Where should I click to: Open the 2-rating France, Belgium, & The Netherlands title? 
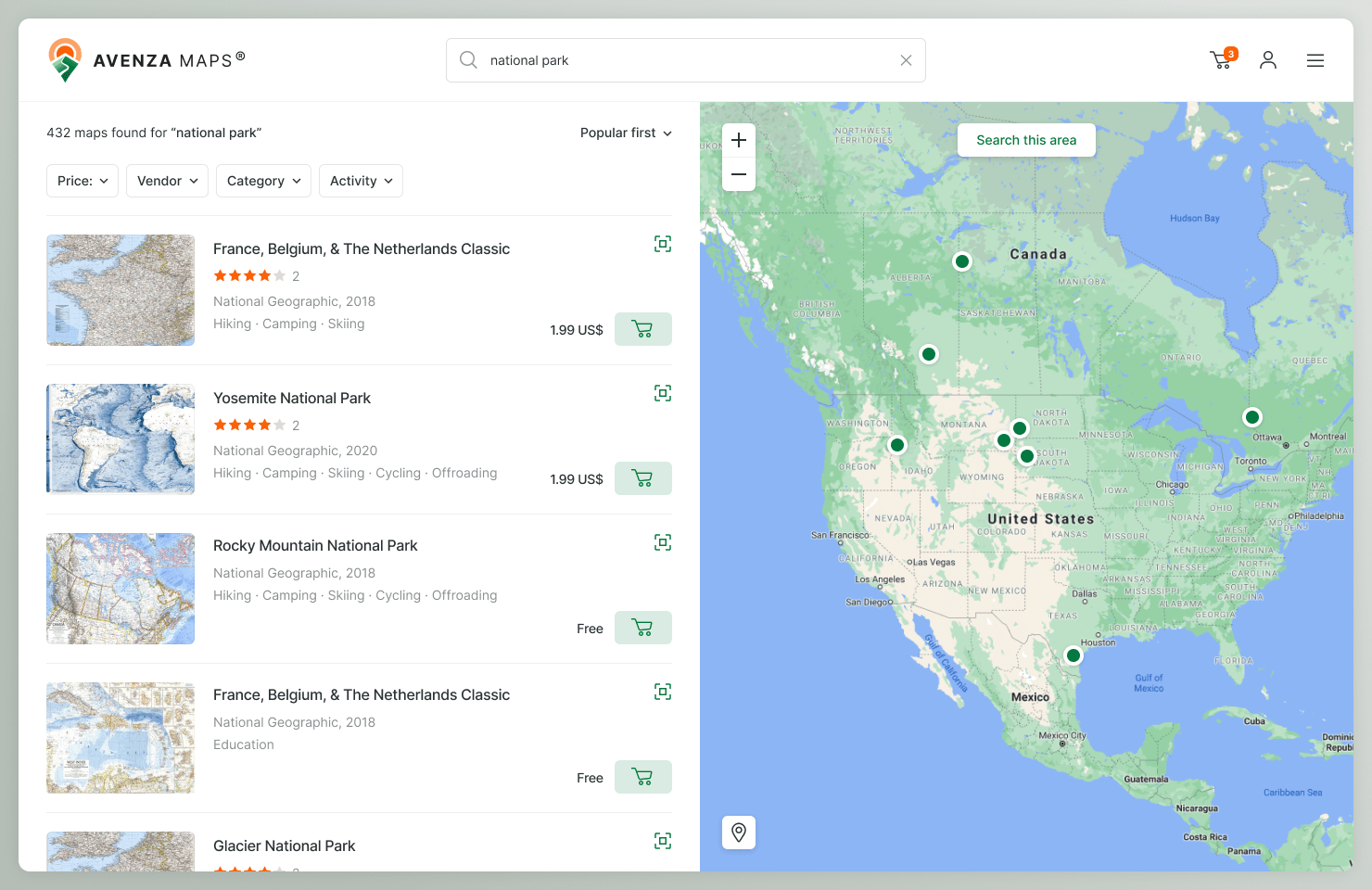coord(362,248)
